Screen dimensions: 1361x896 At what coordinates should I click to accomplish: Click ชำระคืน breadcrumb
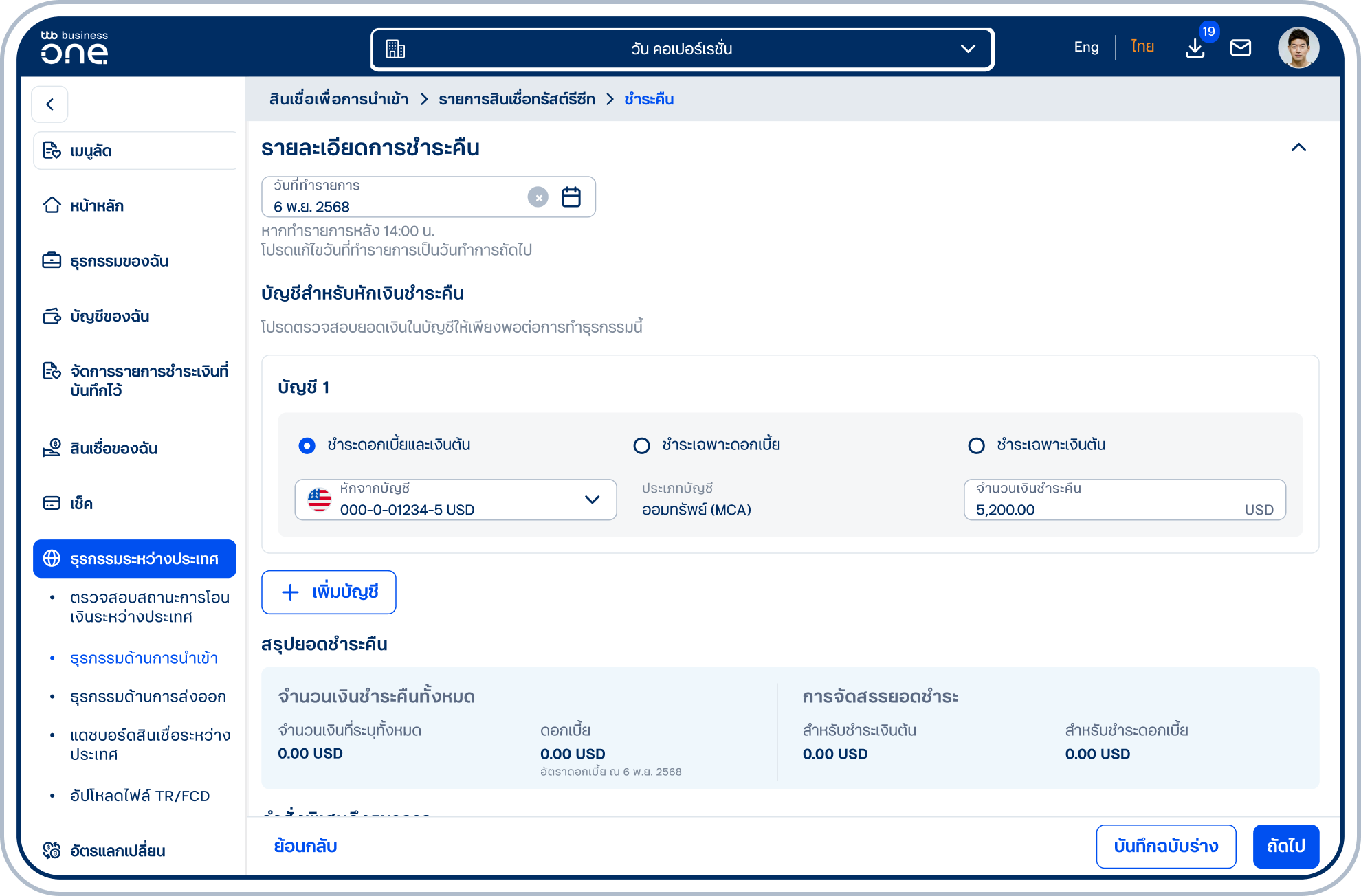pyautogui.click(x=649, y=99)
